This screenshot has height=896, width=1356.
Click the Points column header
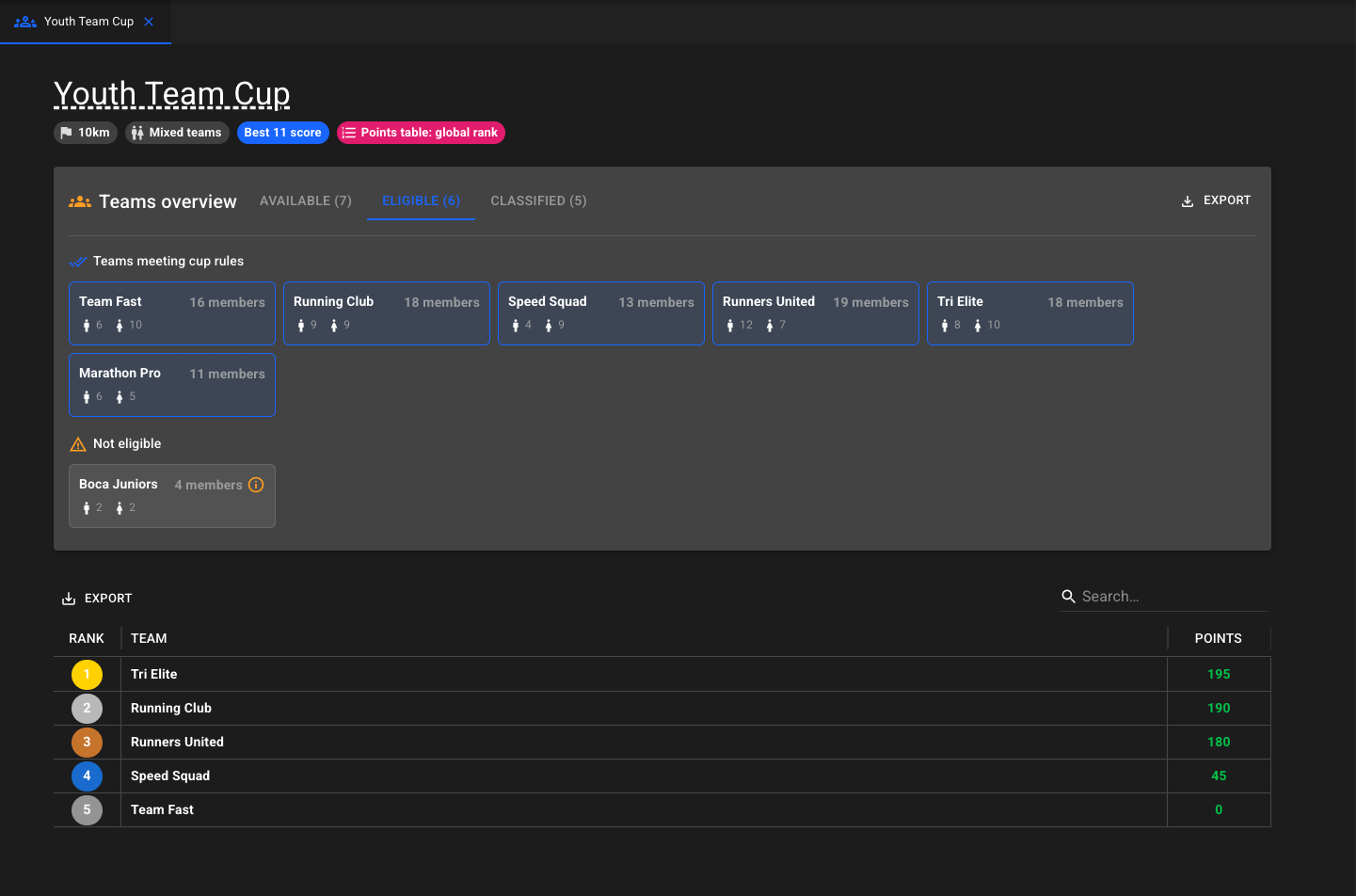coord(1218,638)
